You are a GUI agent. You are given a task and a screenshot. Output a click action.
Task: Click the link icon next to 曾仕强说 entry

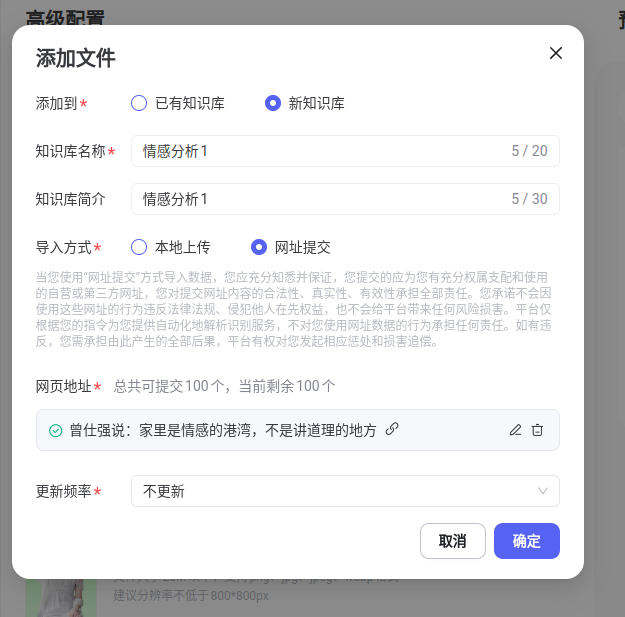(392, 429)
